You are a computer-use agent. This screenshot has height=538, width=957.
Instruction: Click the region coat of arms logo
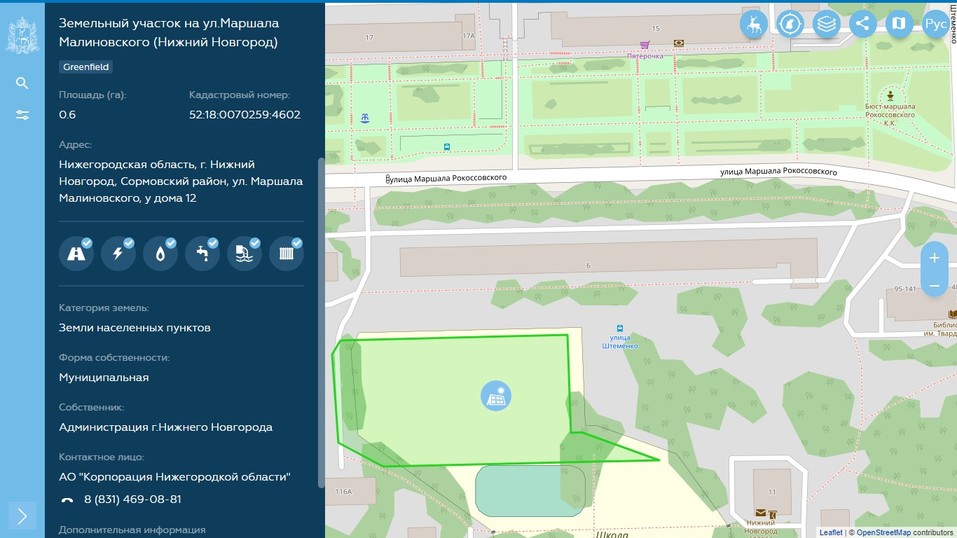point(22,36)
